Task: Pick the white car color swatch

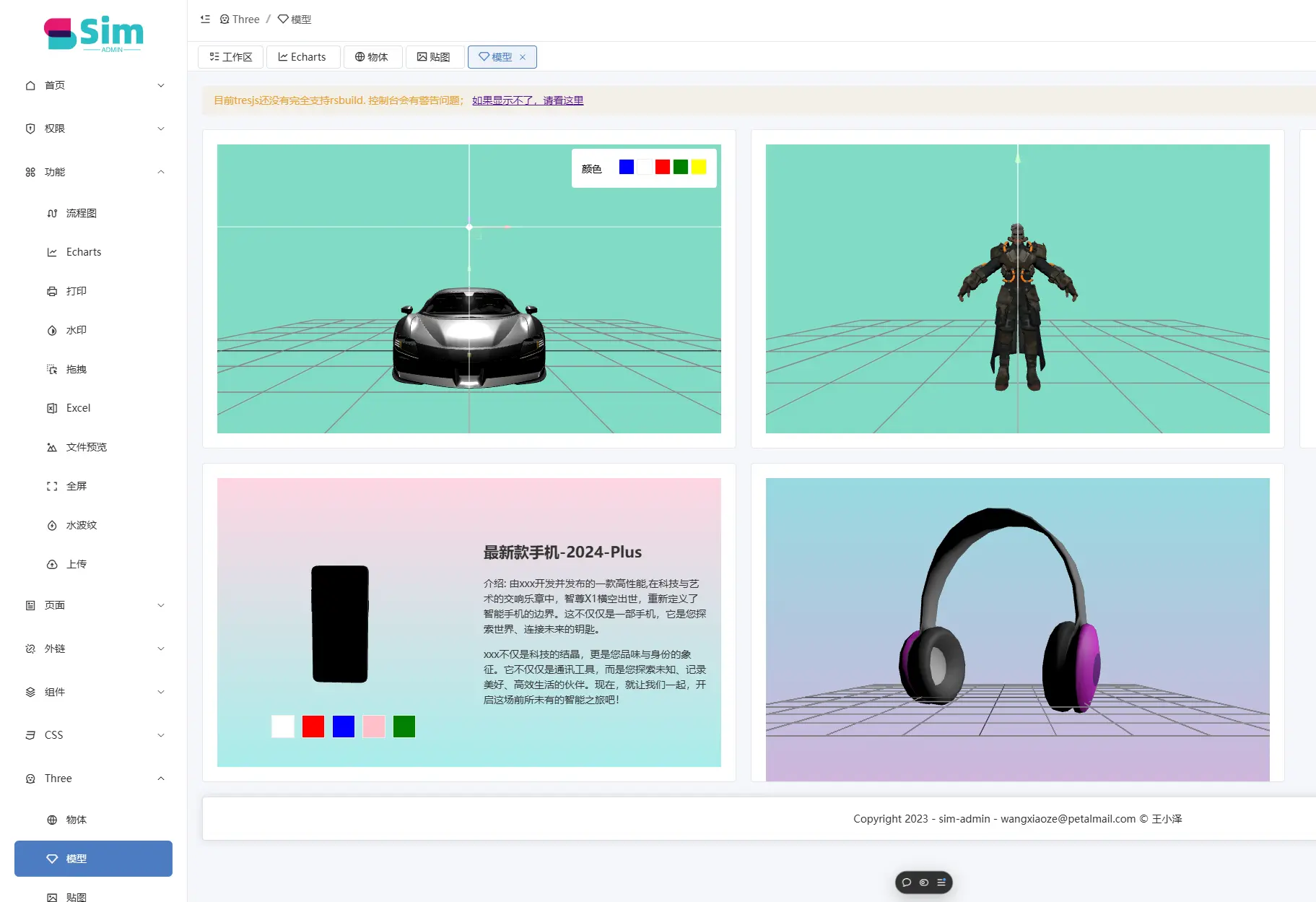Action: (645, 167)
